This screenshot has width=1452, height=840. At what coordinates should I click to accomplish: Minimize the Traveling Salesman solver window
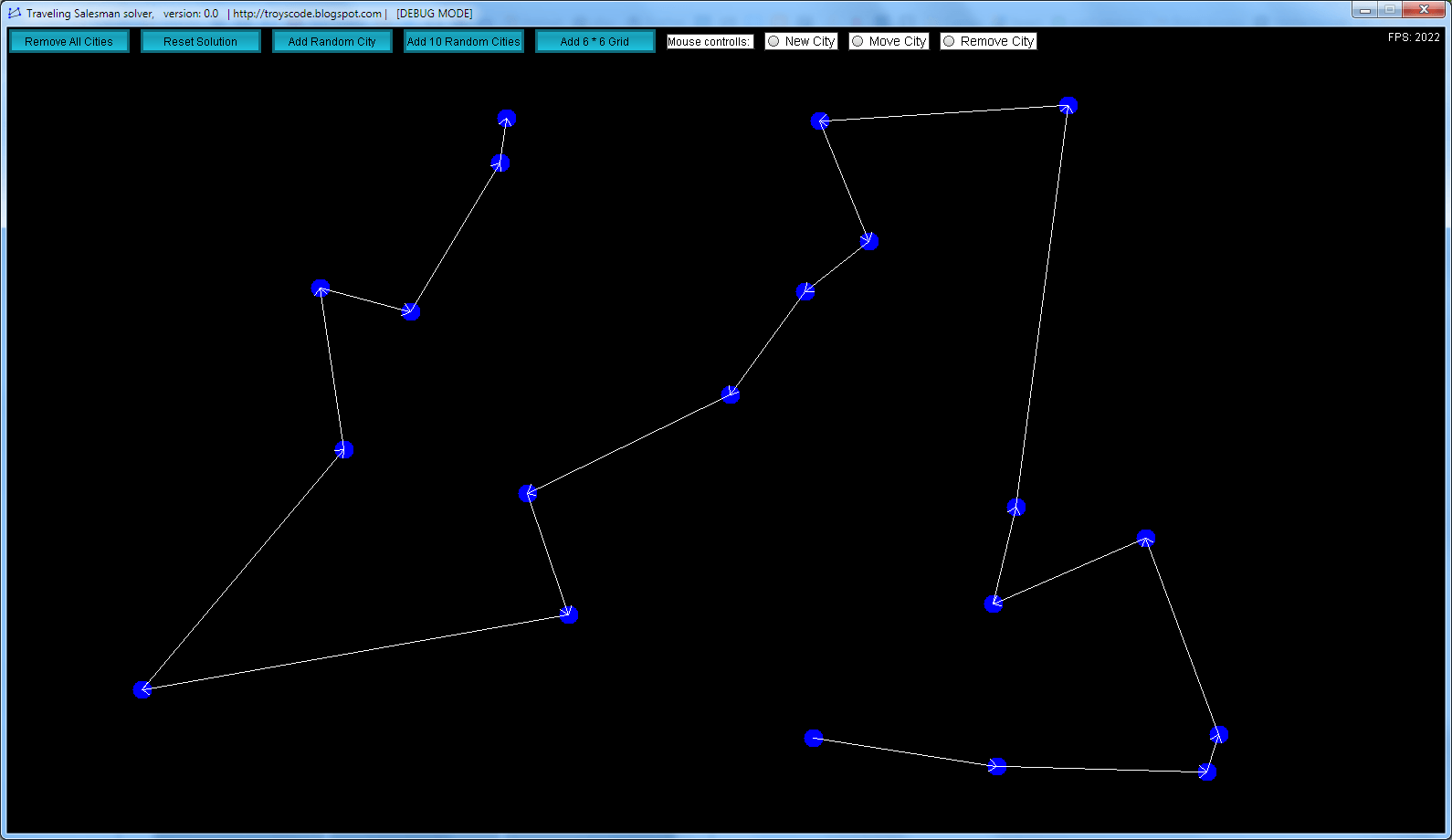click(1365, 10)
